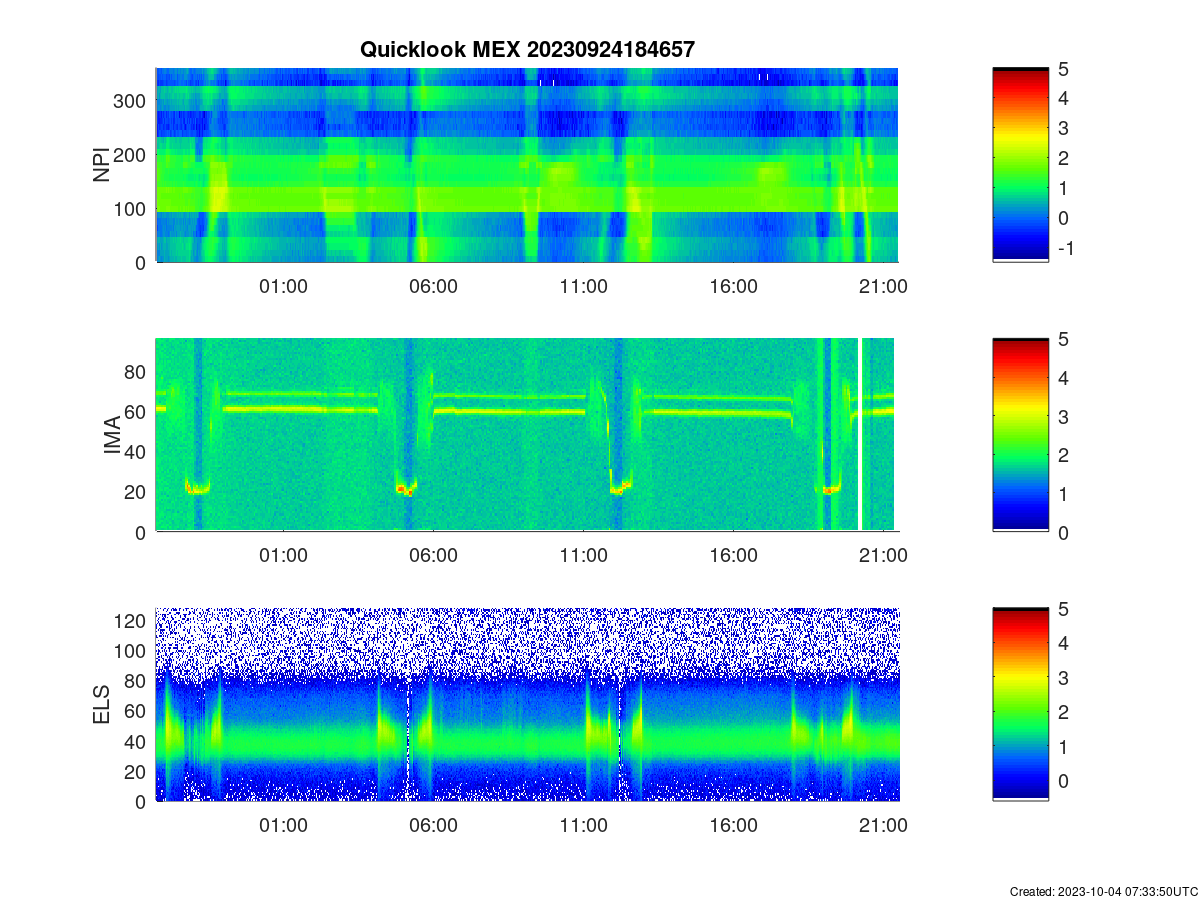Click the 5 label on the NPI colorbar

click(x=1064, y=69)
